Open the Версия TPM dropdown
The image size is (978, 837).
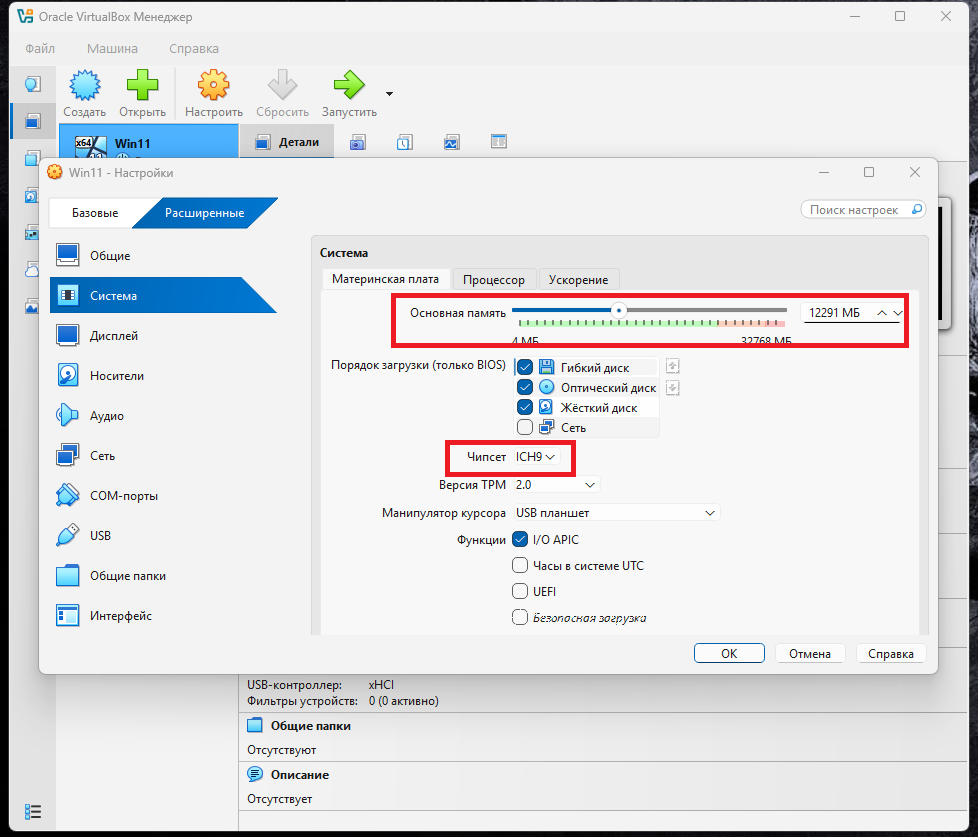point(556,485)
